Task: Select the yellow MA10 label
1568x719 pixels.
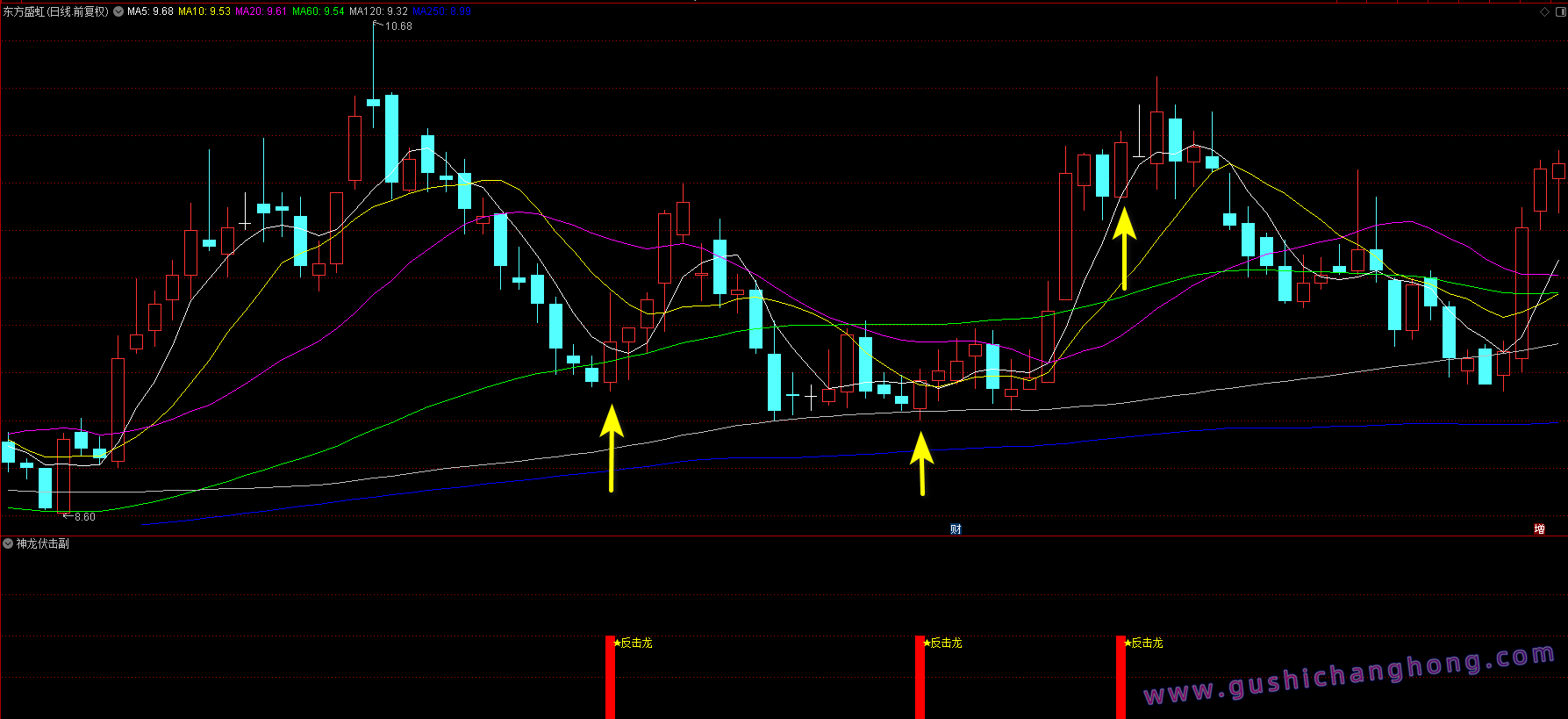Action: [x=204, y=12]
